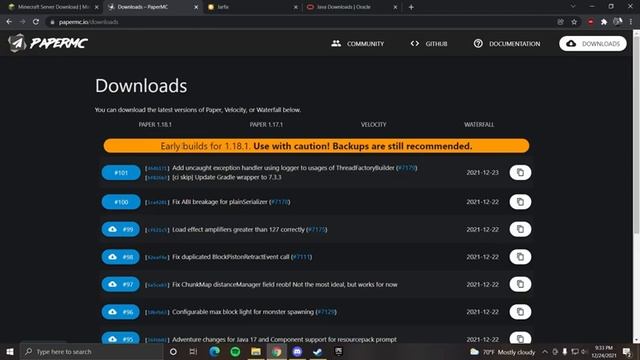Download build #98
The image size is (640, 360).
point(121,257)
